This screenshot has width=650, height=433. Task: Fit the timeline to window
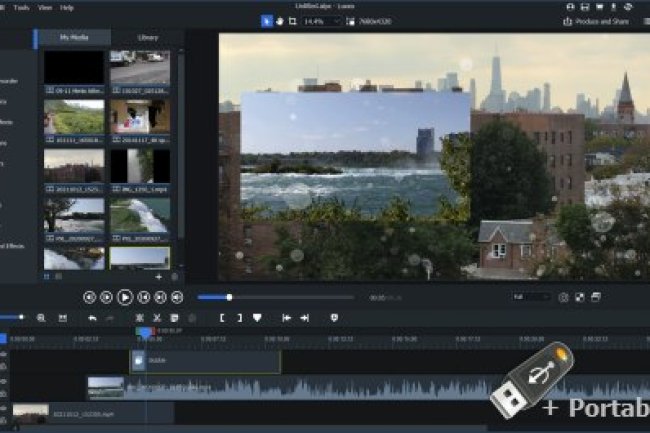[63, 318]
